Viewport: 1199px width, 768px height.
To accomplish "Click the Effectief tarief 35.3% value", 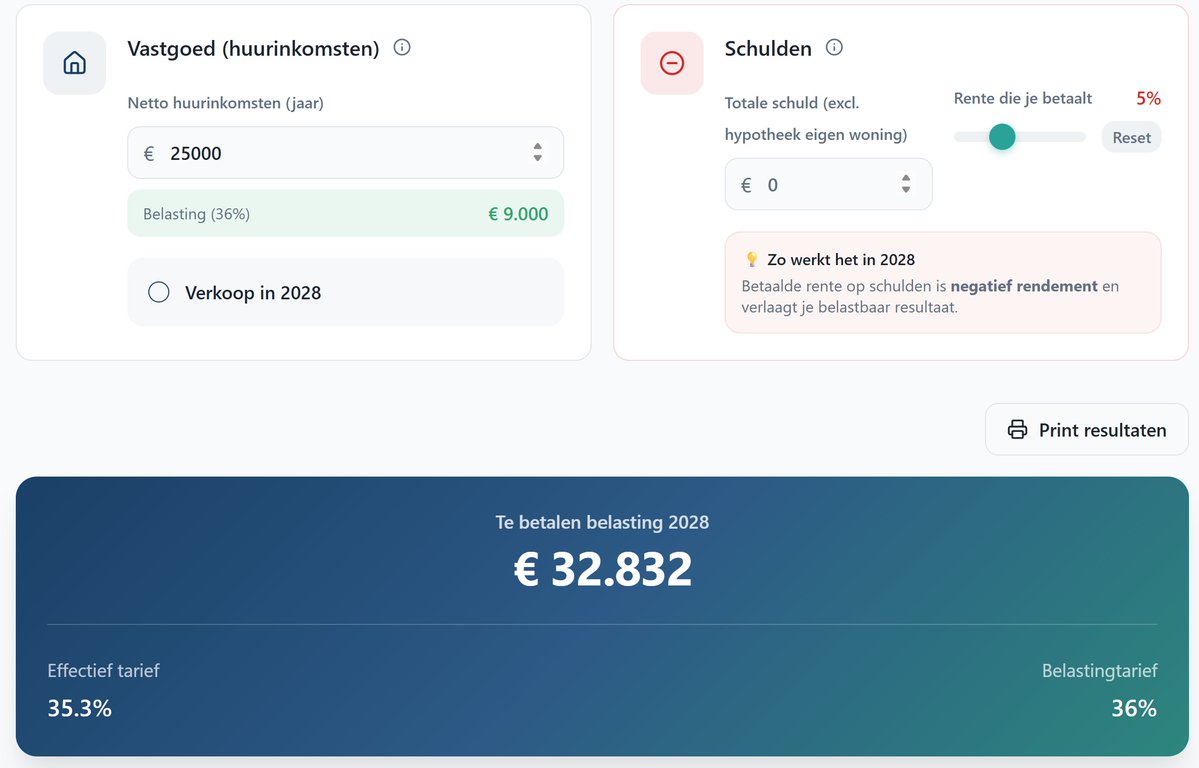I will pos(80,708).
